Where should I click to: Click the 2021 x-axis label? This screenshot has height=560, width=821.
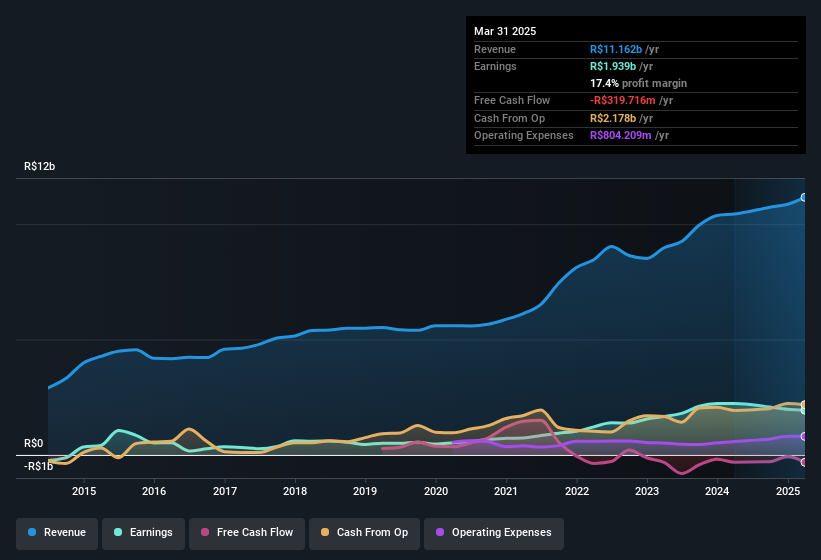(x=506, y=491)
